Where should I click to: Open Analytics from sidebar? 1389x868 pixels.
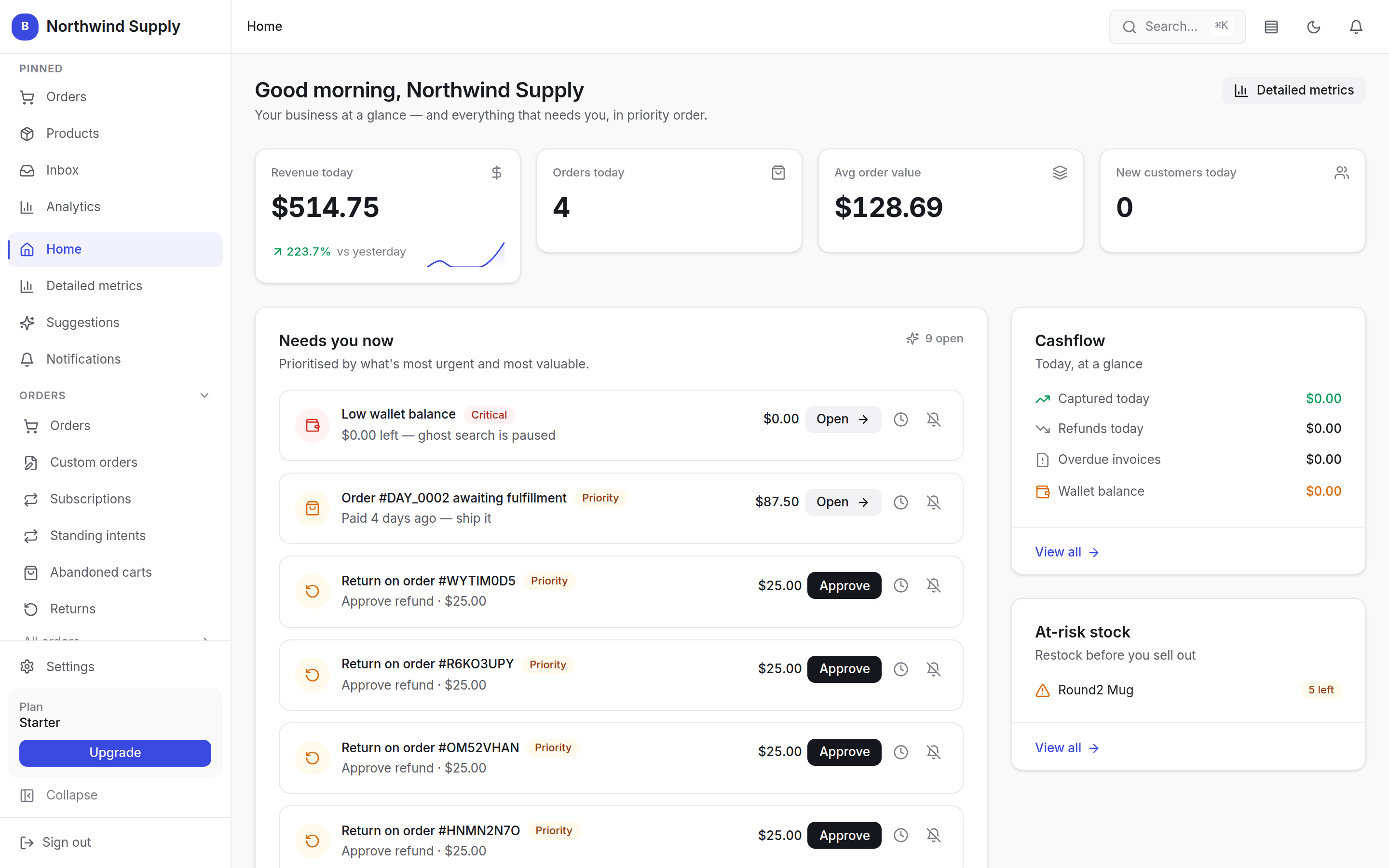click(115, 207)
